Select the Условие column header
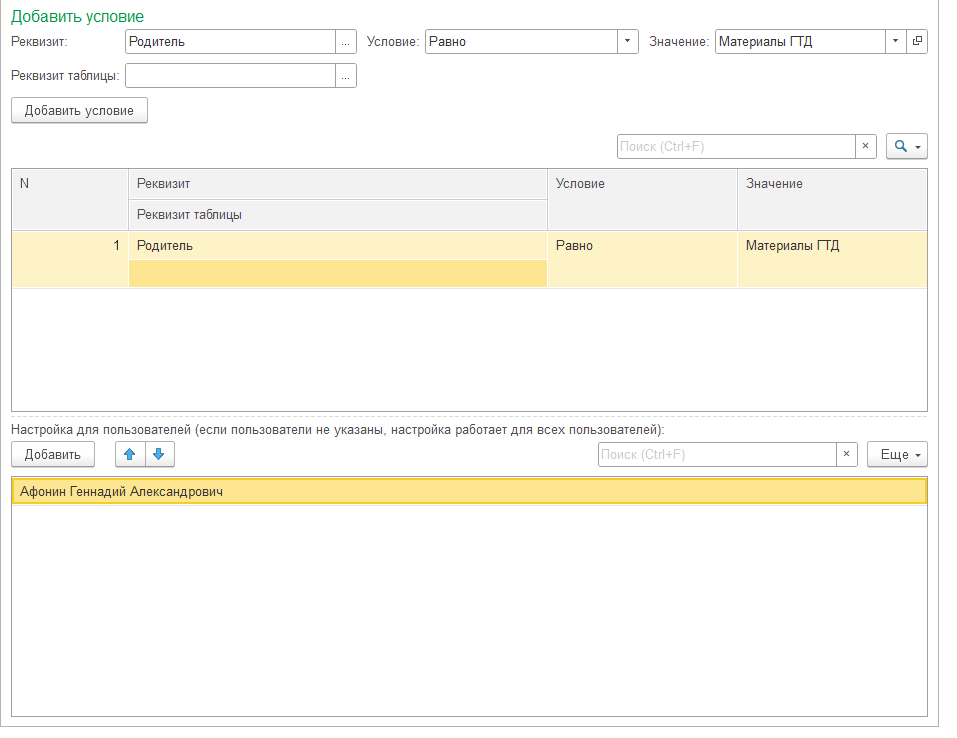Viewport: 957px width, 738px height. click(x=642, y=200)
